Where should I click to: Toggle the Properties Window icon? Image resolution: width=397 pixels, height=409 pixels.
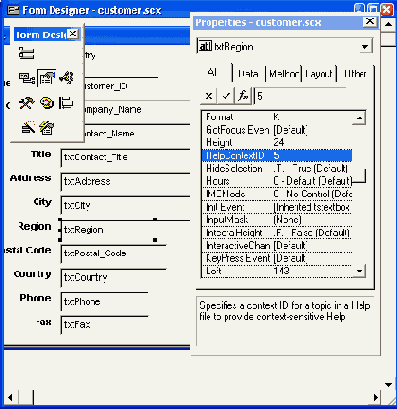click(47, 79)
